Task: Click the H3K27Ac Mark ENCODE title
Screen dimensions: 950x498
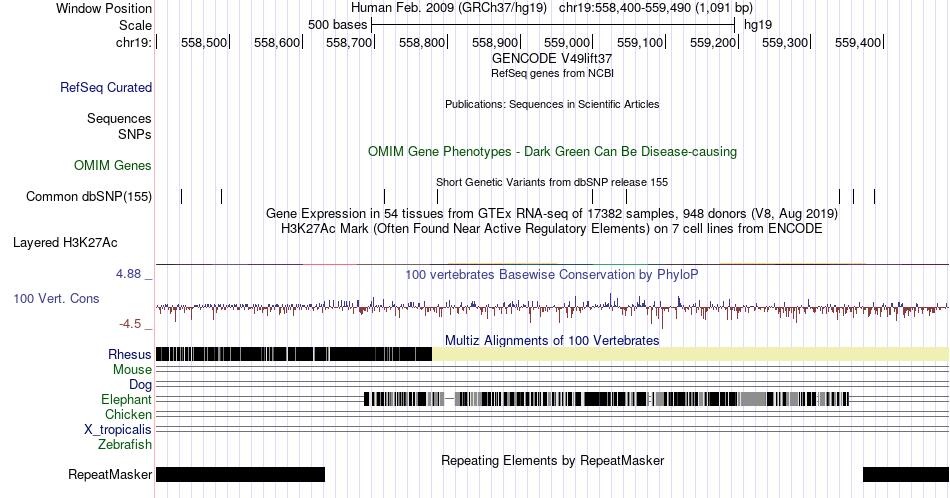Action: 552,228
